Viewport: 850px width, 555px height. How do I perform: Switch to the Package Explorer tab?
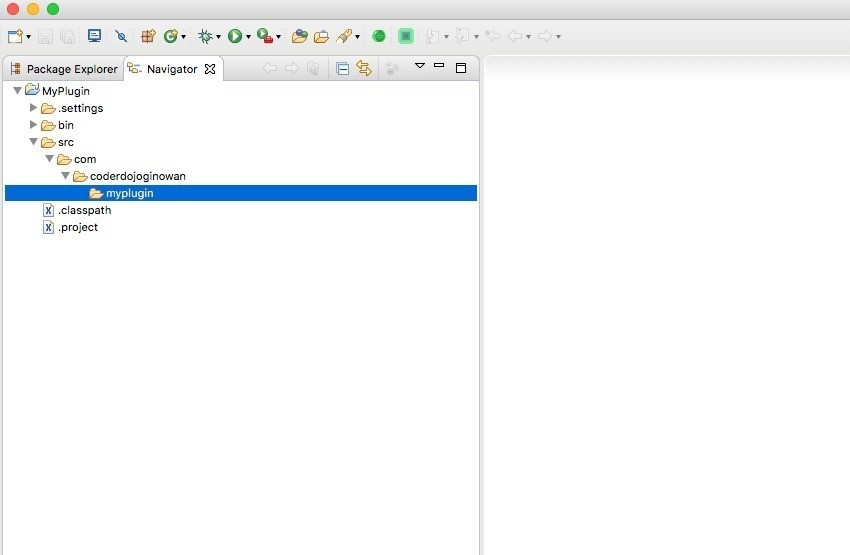(x=64, y=69)
